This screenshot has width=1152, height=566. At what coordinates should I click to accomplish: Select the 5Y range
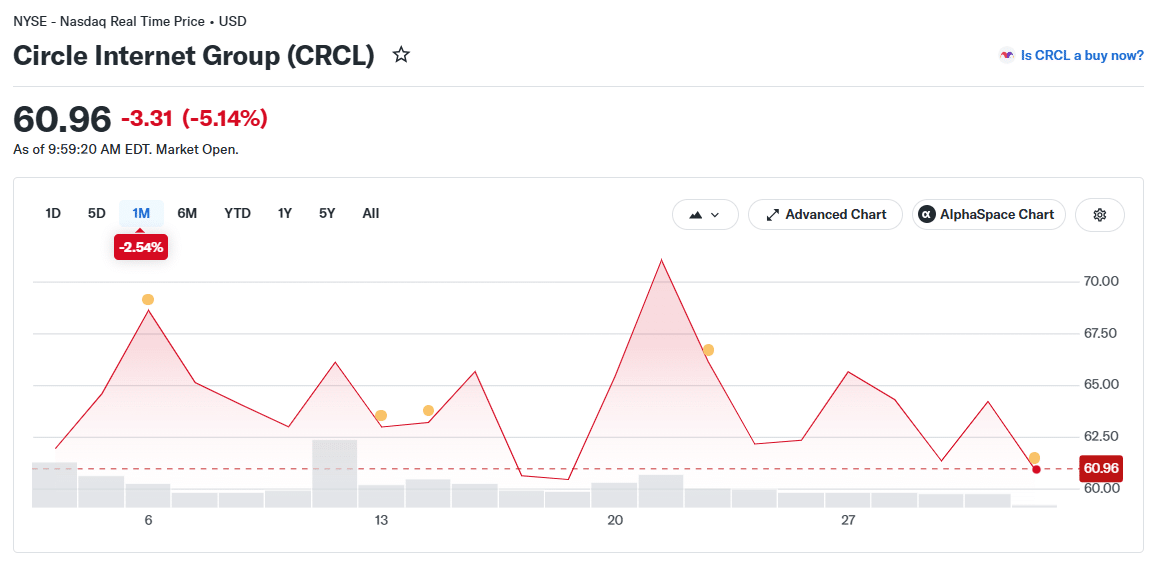click(x=327, y=214)
